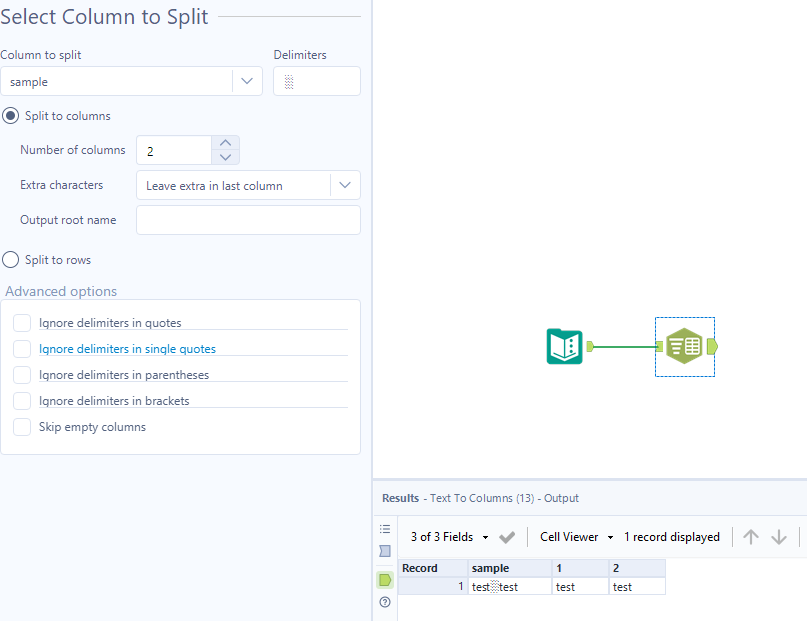Click the metadata list icon in Results panel

point(385,529)
